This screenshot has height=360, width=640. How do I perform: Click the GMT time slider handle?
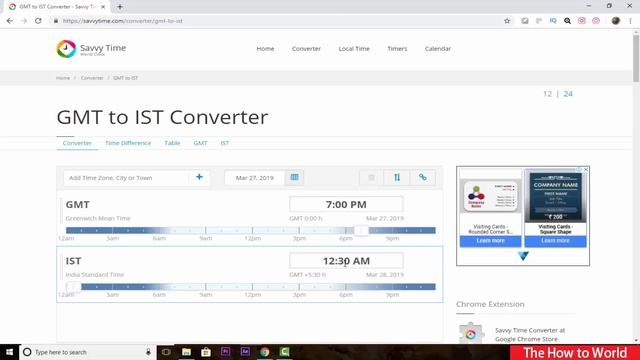click(x=361, y=230)
